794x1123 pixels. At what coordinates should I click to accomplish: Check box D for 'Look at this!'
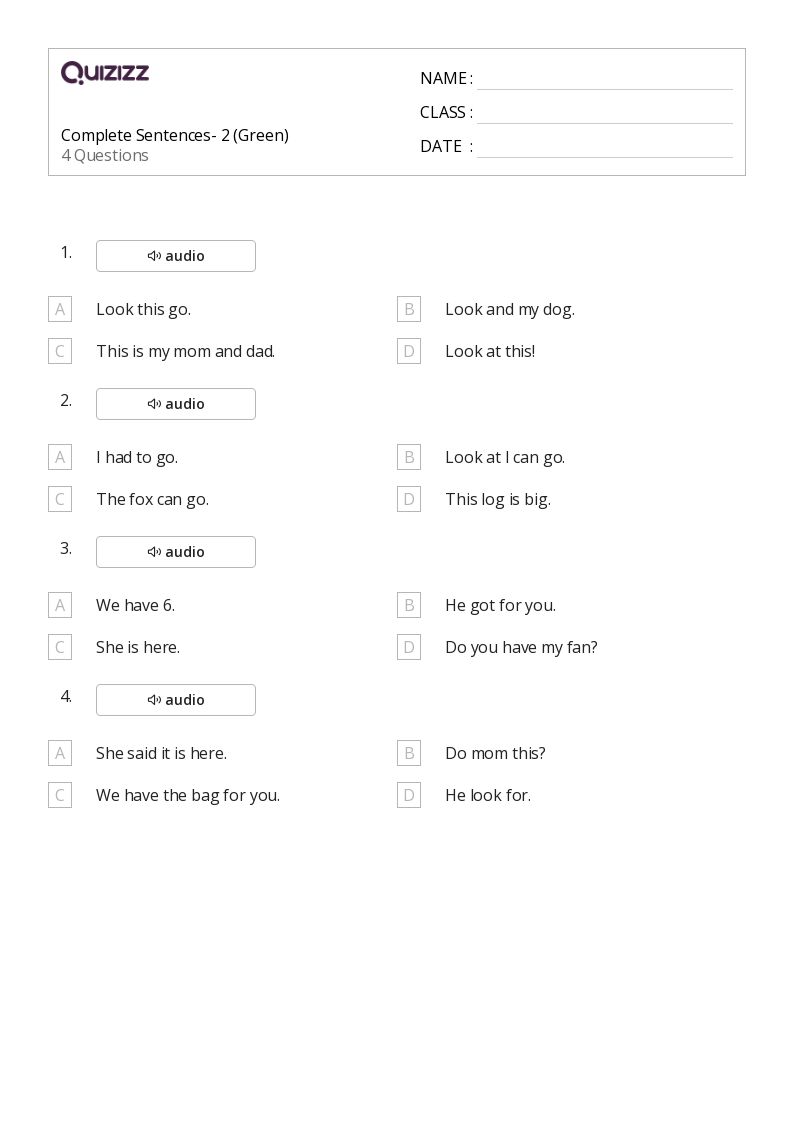(409, 351)
